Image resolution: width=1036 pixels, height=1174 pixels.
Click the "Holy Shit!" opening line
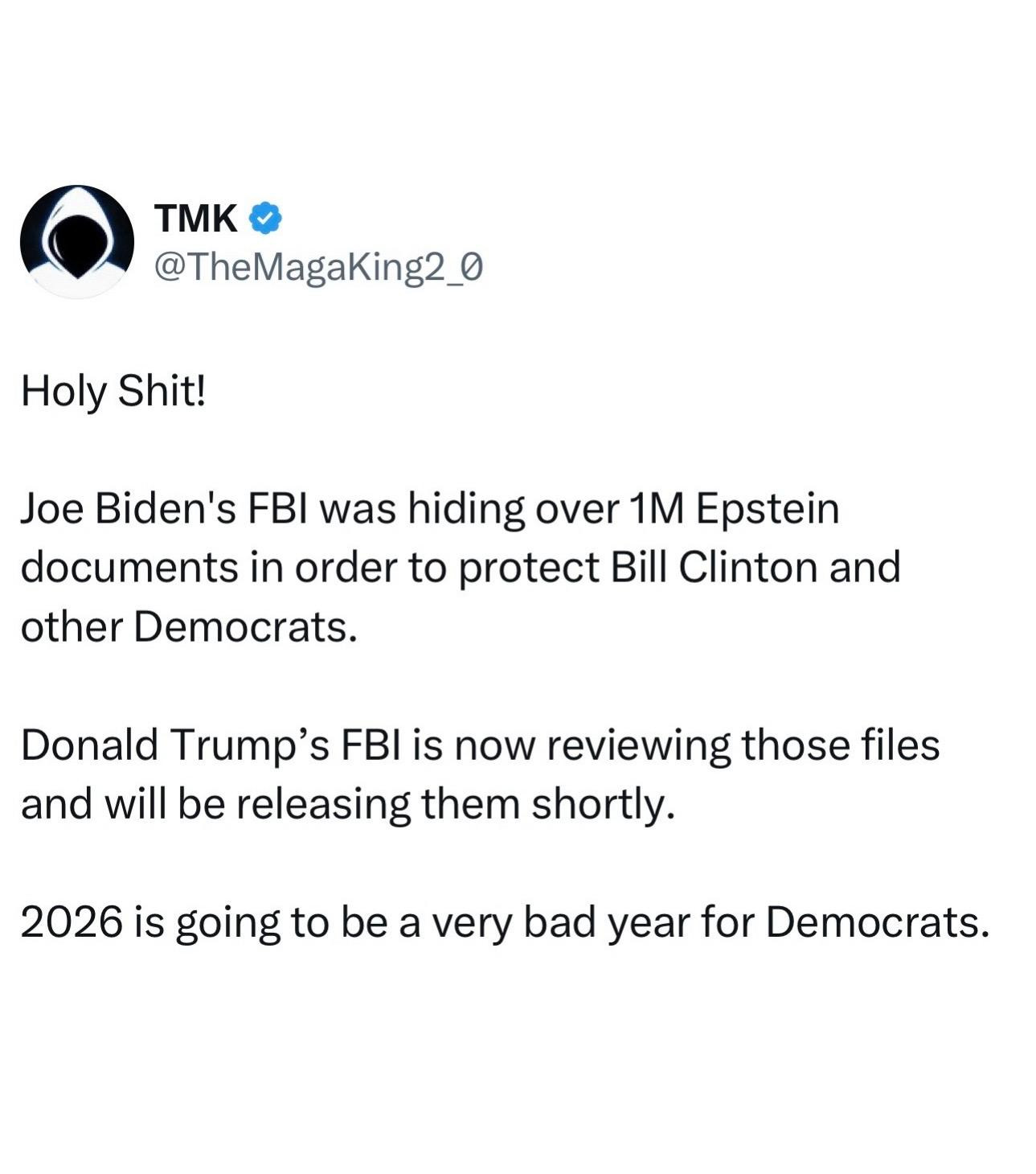coord(113,392)
